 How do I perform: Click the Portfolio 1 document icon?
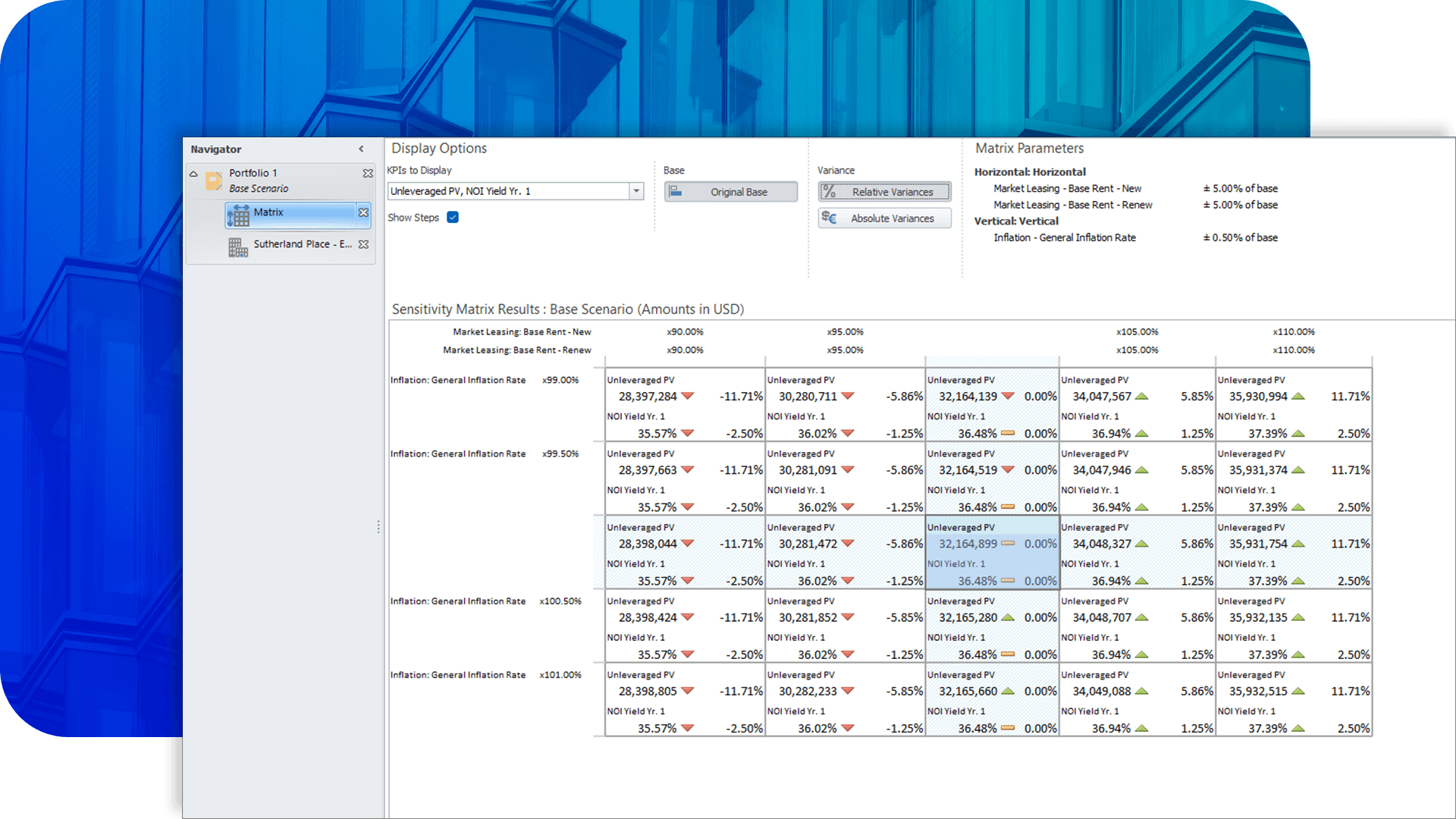215,180
